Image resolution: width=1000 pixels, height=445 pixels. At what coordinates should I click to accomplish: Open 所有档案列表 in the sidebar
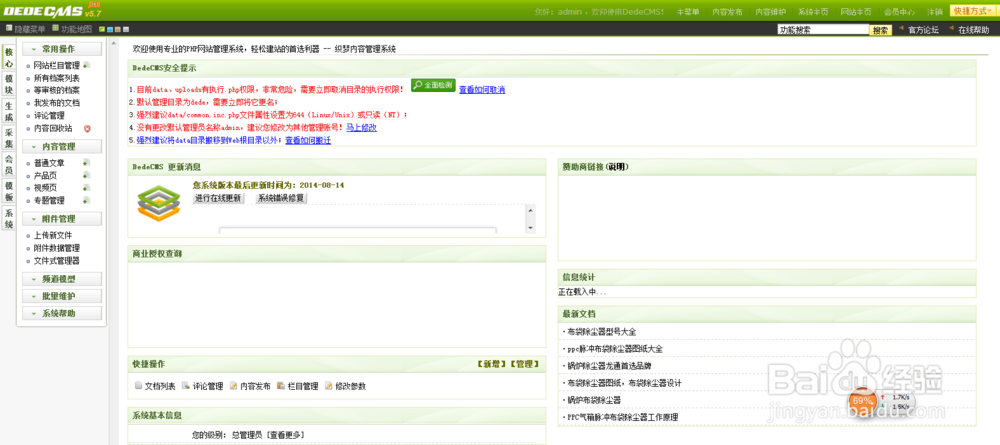pyautogui.click(x=57, y=78)
